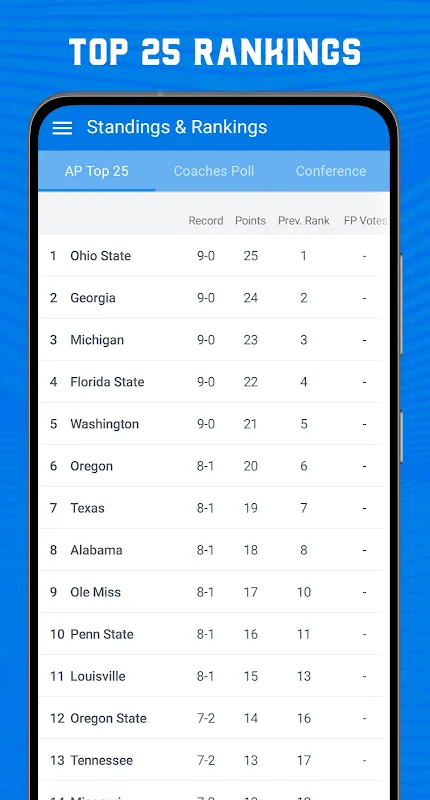Tap Alabama in the rankings
430x800 pixels.
coord(214,550)
